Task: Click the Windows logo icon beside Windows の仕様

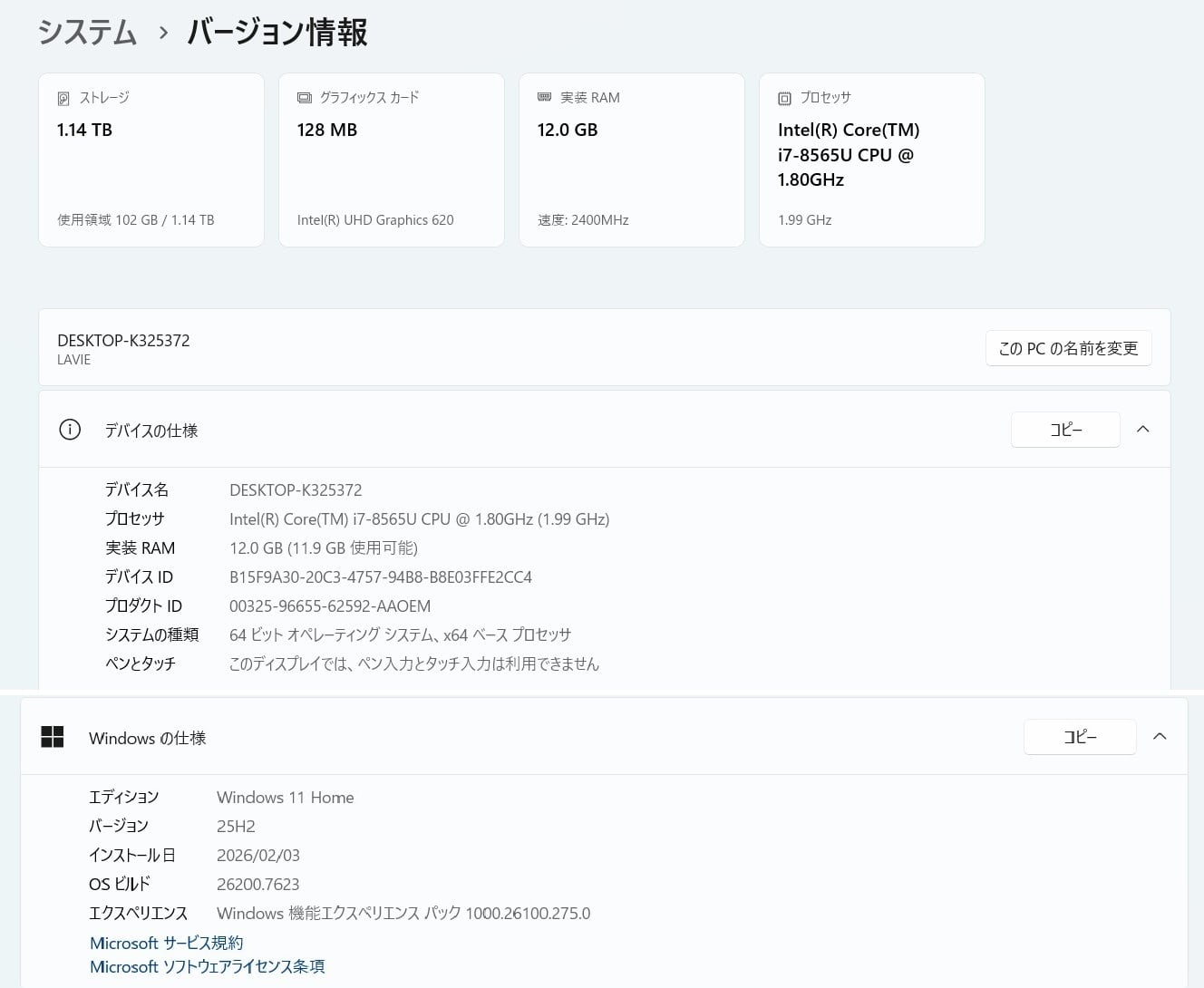Action: point(53,737)
